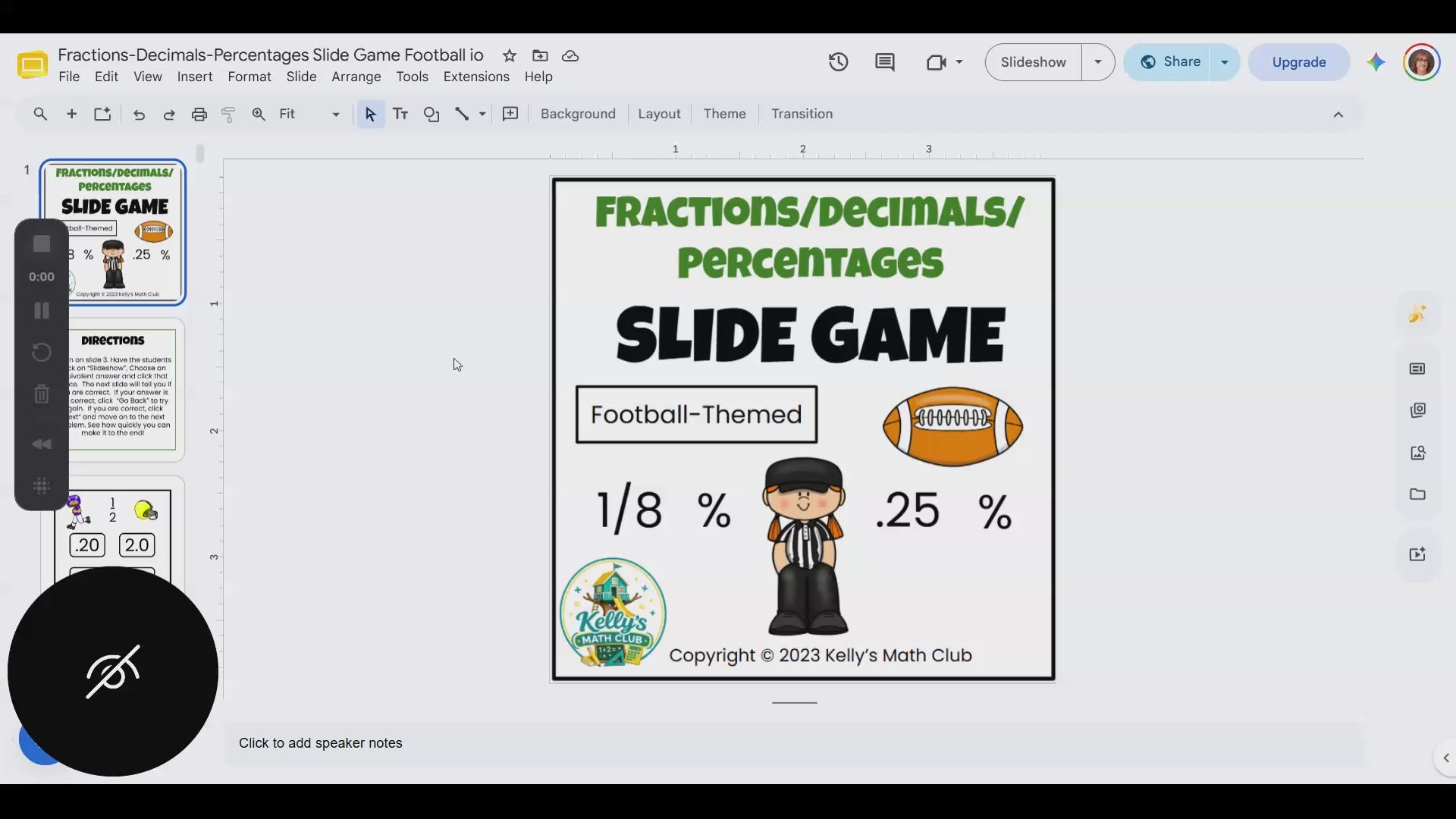Select the arrow cursor tool
This screenshot has height=819, width=1456.
(370, 114)
